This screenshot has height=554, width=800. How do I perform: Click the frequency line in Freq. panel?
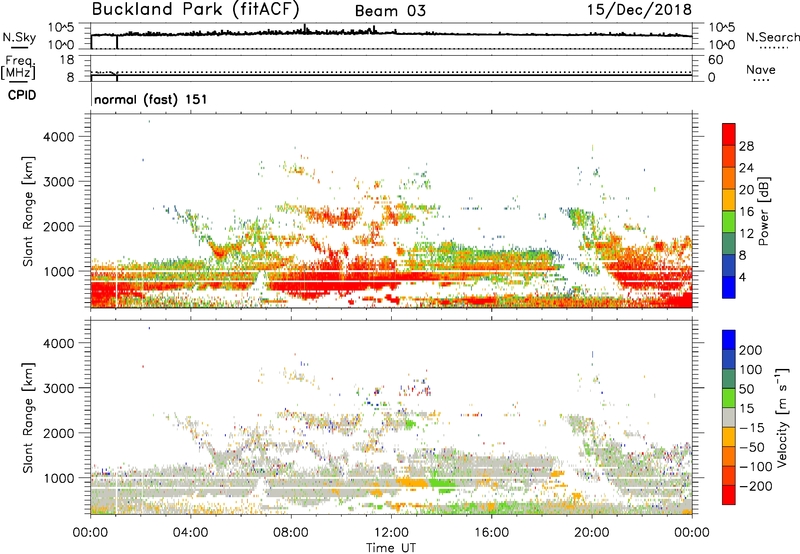click(x=391, y=75)
